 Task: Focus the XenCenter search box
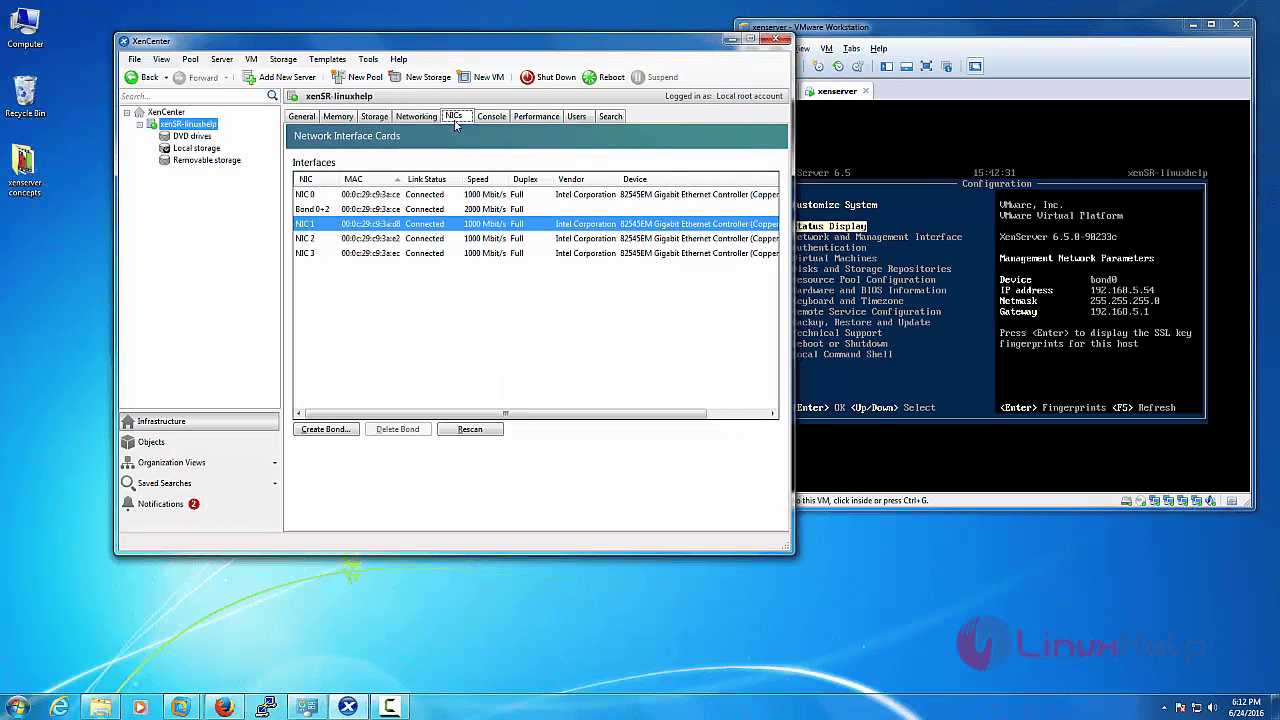192,96
